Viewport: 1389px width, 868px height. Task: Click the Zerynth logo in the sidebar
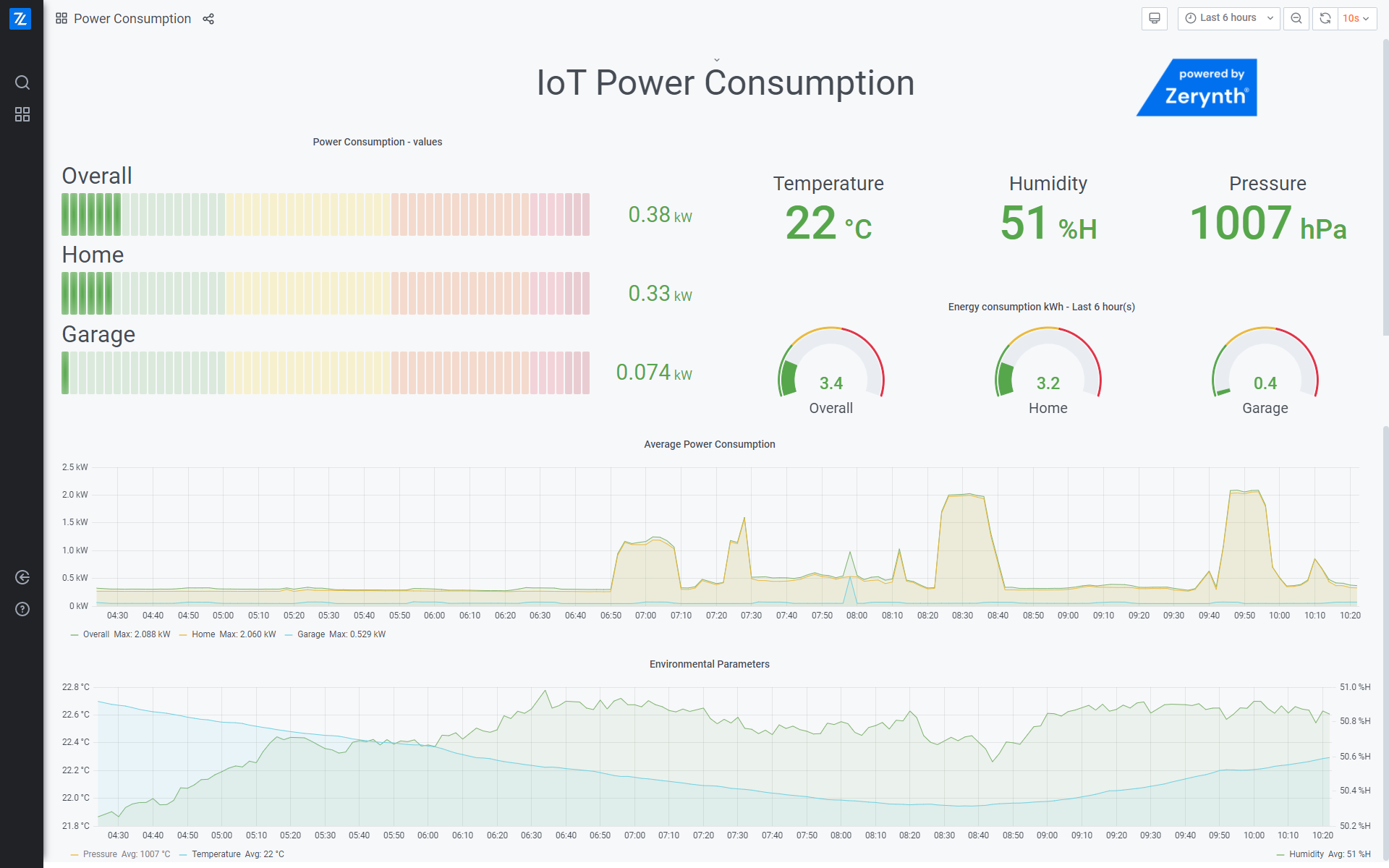coord(20,19)
